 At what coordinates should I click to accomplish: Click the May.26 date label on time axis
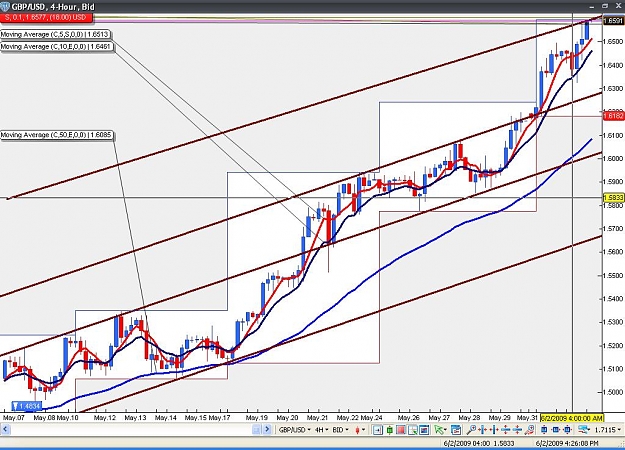pyautogui.click(x=409, y=418)
